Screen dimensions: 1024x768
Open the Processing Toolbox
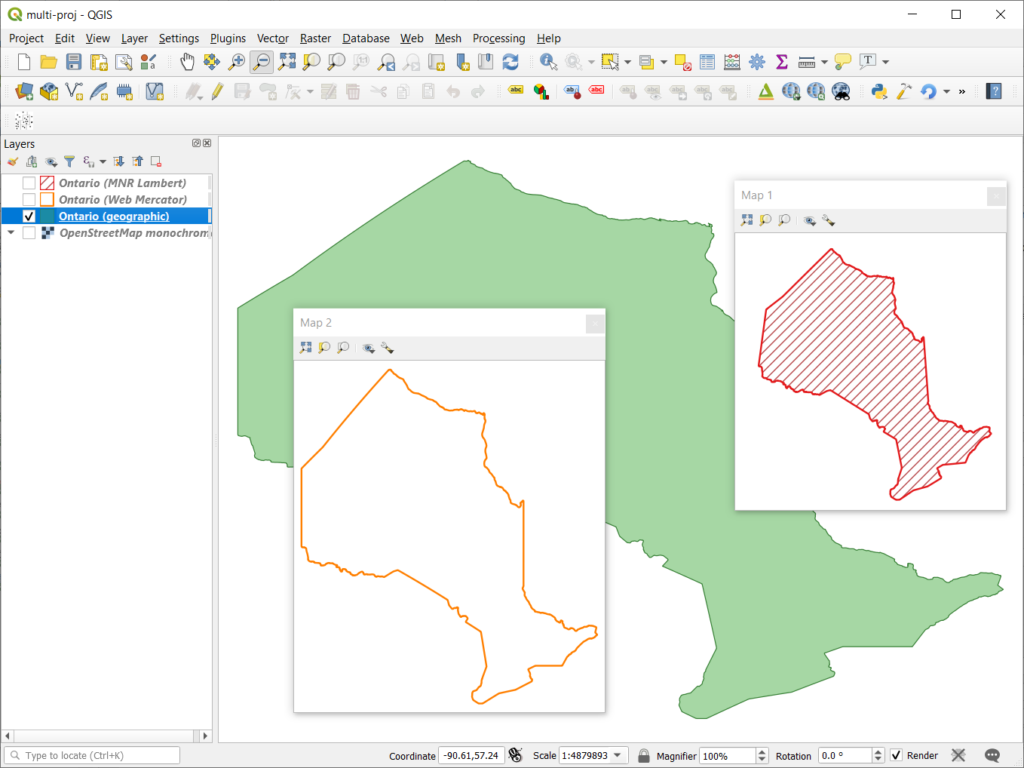click(x=758, y=61)
